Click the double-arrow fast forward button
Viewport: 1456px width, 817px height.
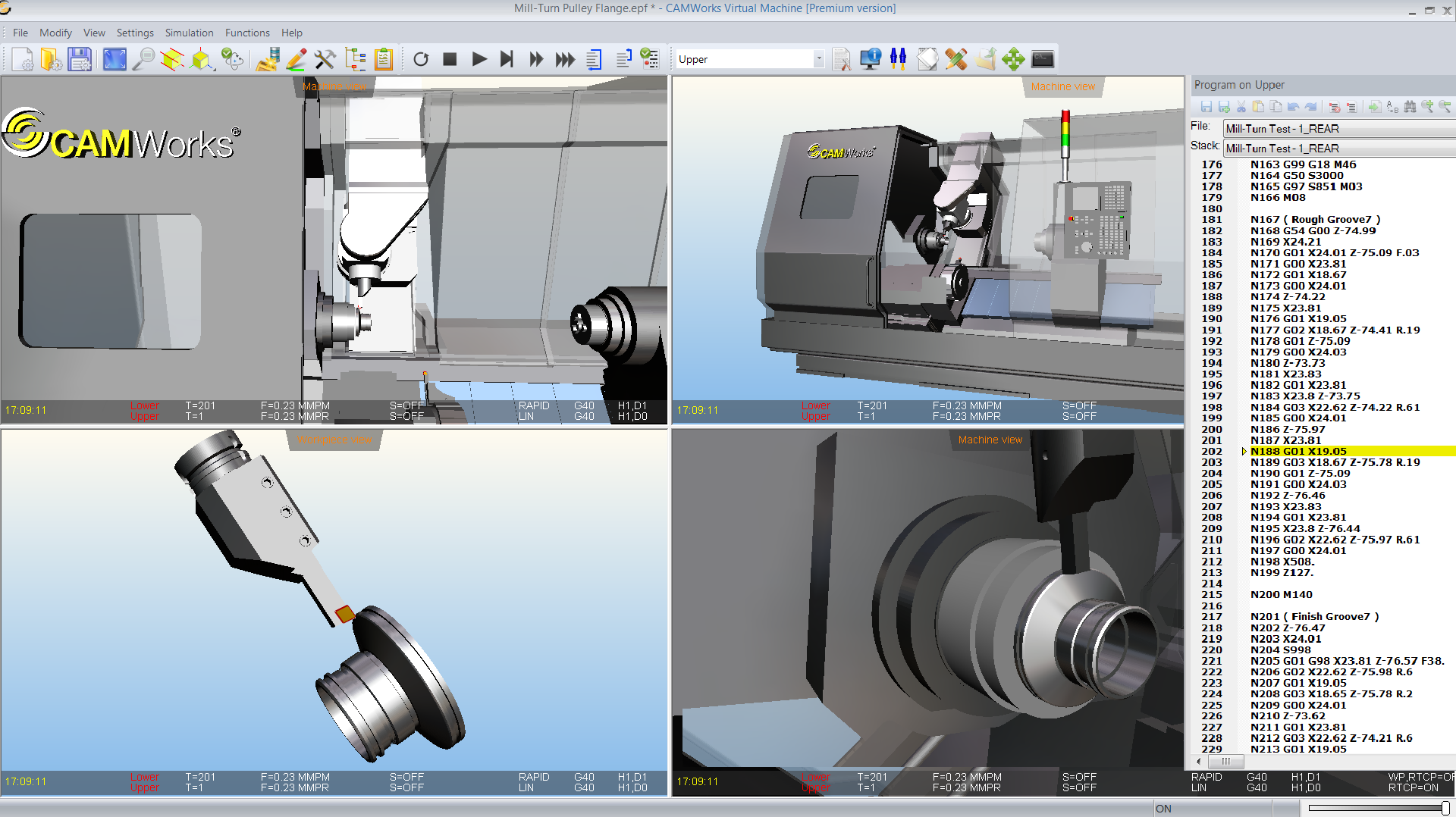536,59
